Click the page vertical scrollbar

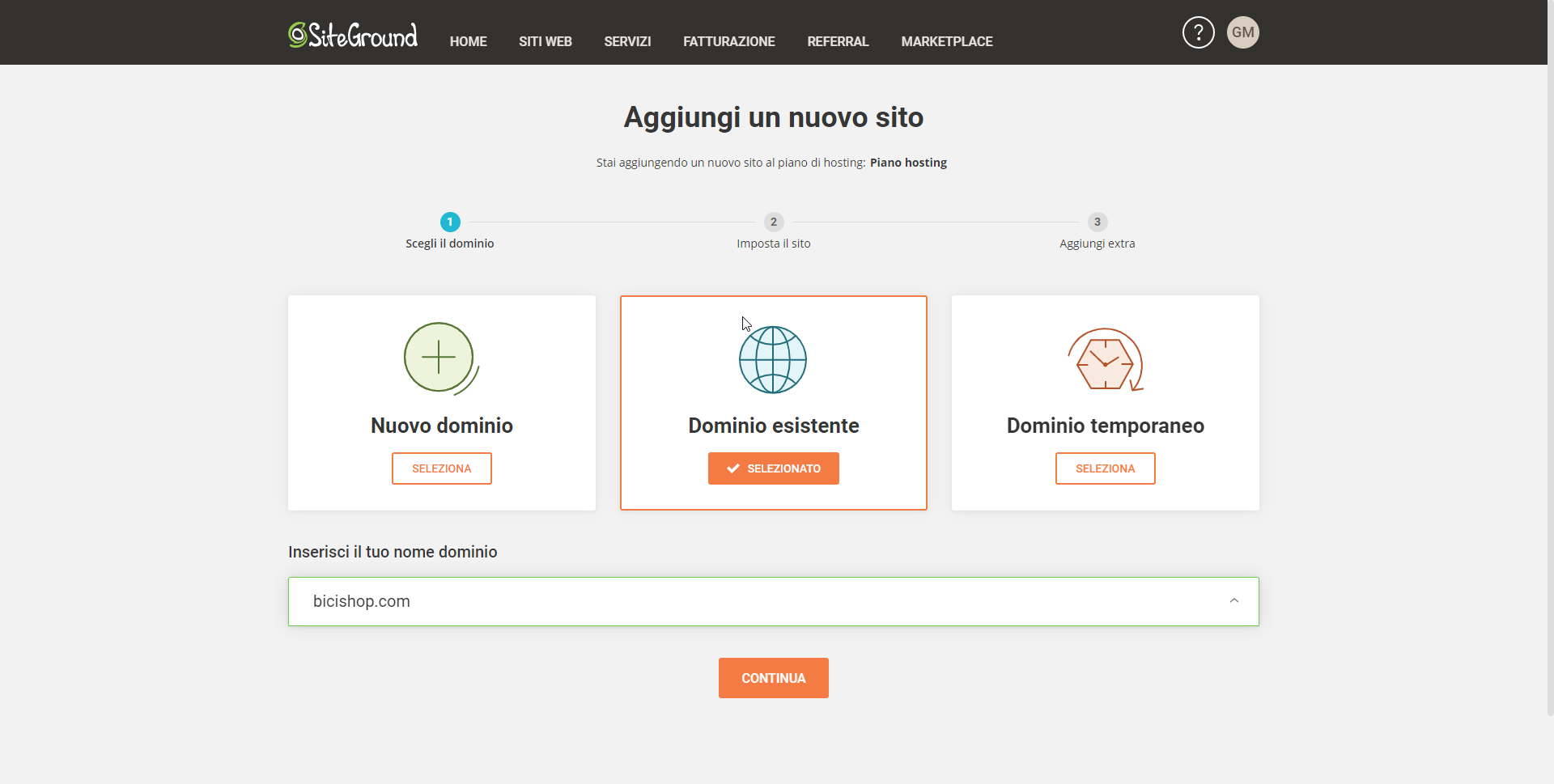coord(1550,388)
